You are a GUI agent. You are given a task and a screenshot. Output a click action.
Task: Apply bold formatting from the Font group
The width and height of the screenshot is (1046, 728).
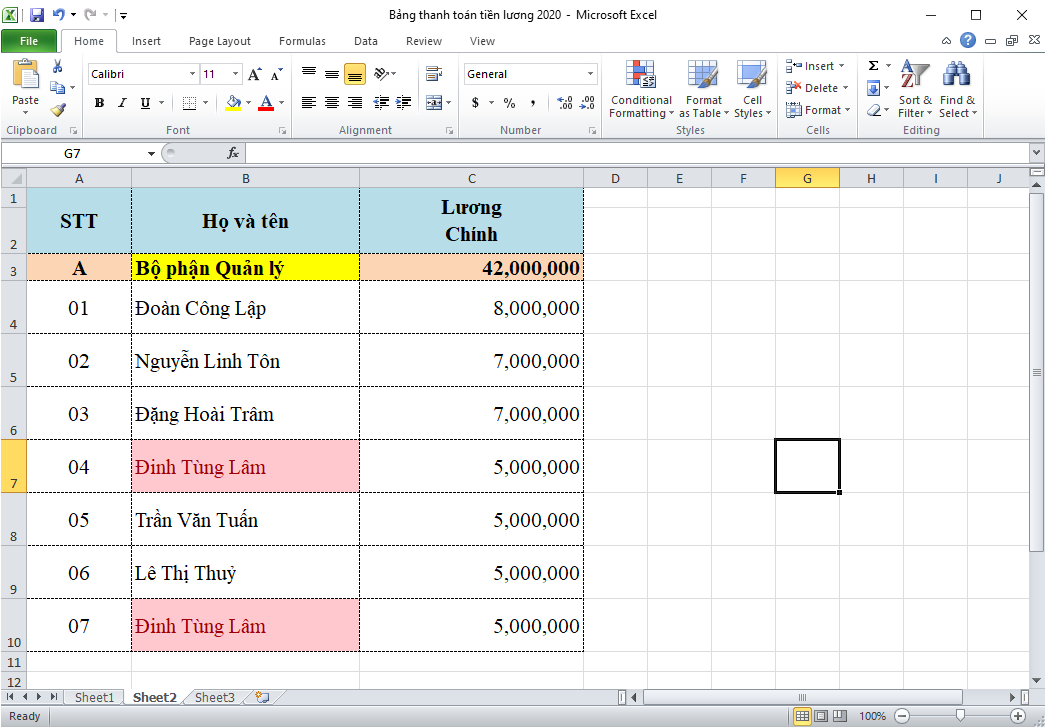click(x=98, y=103)
